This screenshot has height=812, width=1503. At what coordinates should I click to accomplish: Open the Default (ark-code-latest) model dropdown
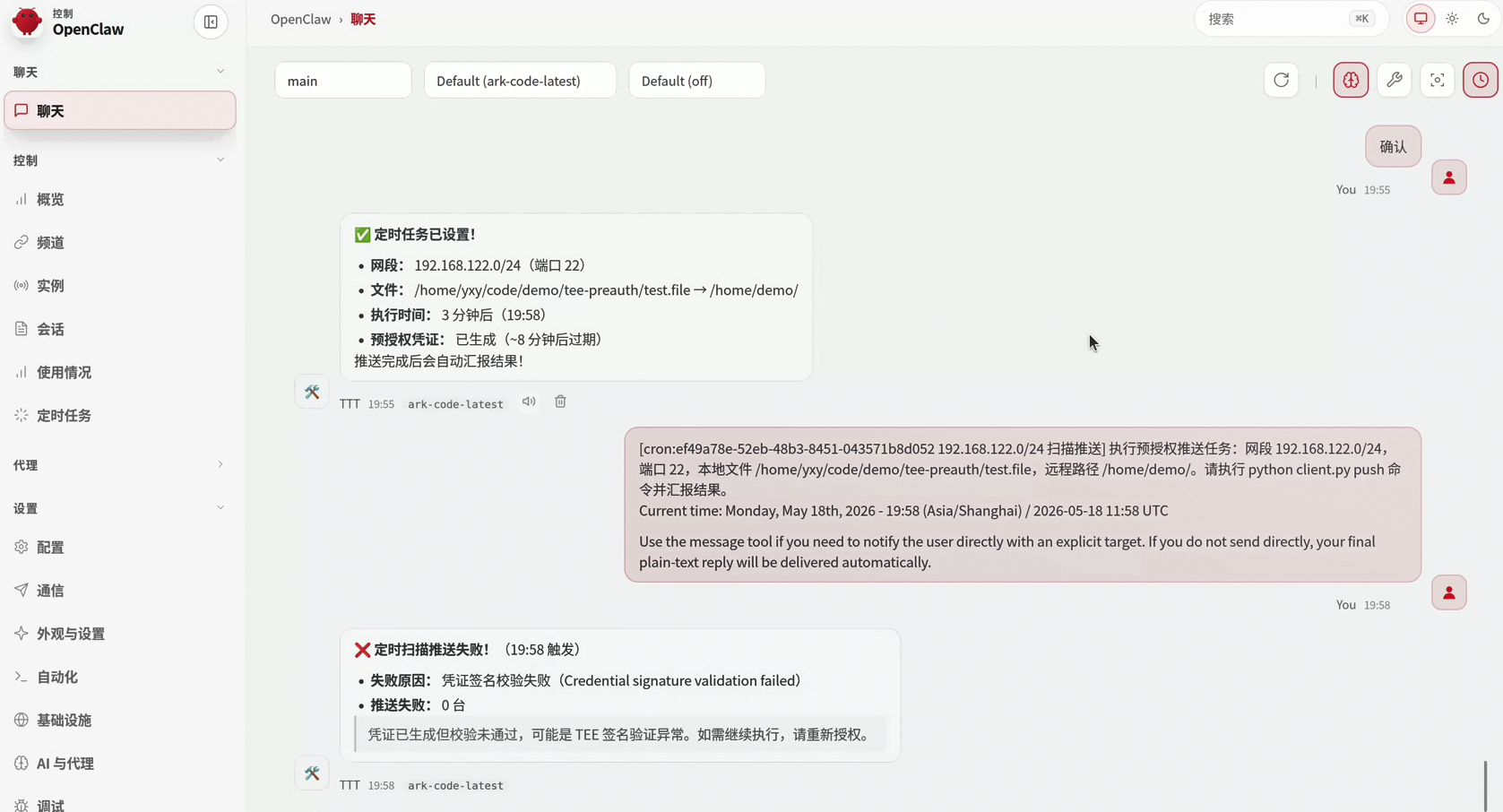click(520, 81)
